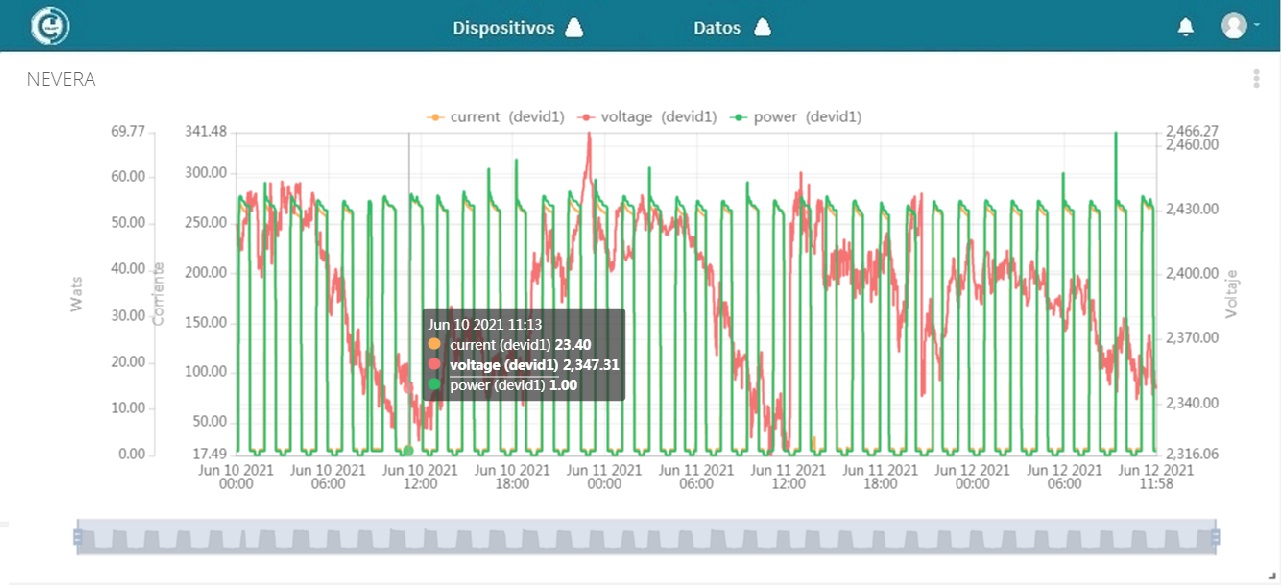Viewport: 1281px width, 585px height.
Task: Toggle the voltage (devid1) legend series
Action: pyautogui.click(x=649, y=117)
